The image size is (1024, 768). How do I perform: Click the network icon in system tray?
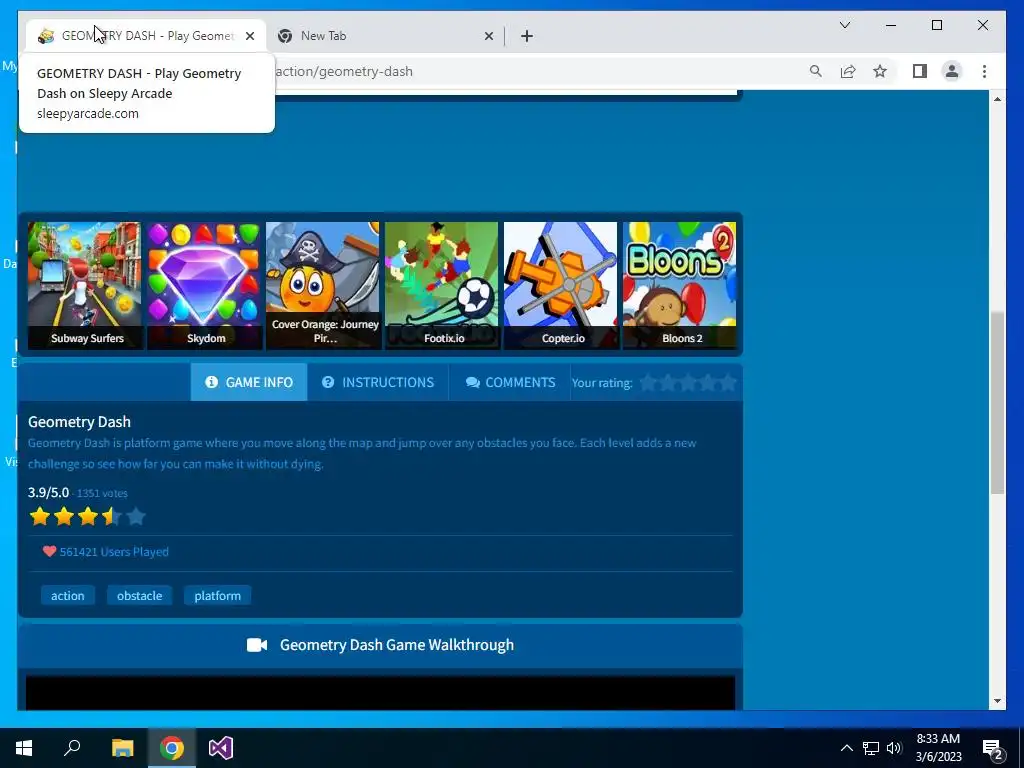click(x=871, y=748)
